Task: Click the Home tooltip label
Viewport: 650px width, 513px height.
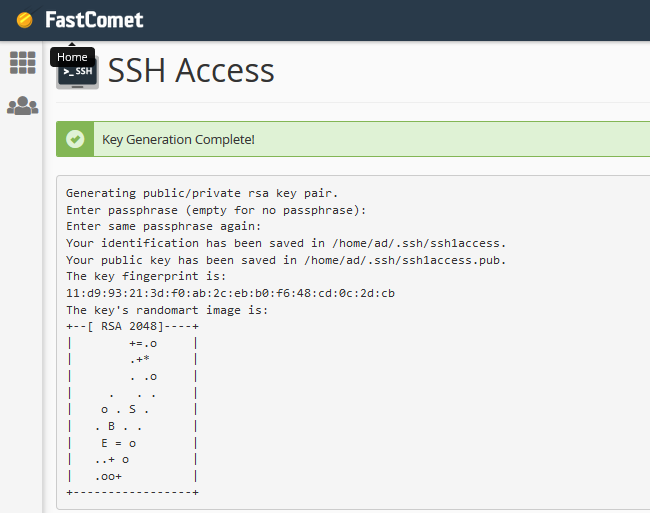Action: 72,57
